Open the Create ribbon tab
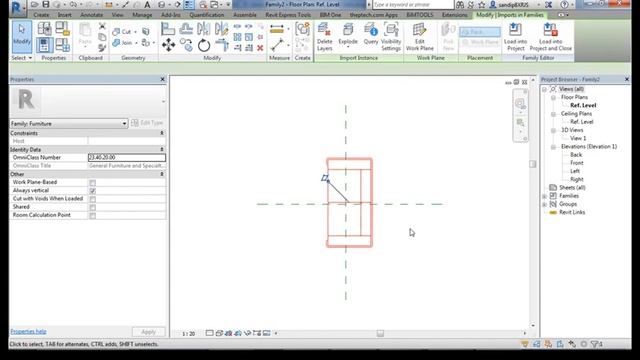 click(x=41, y=15)
